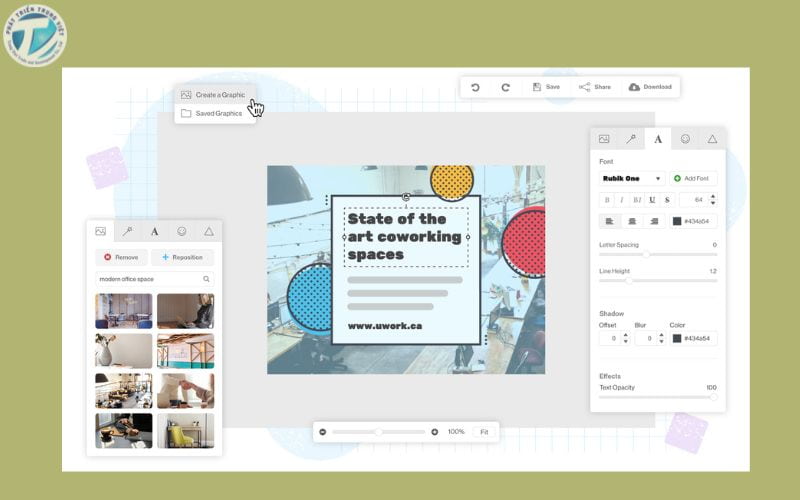Image resolution: width=800 pixels, height=500 pixels.
Task: Select right text alignment icon
Action: 654,221
